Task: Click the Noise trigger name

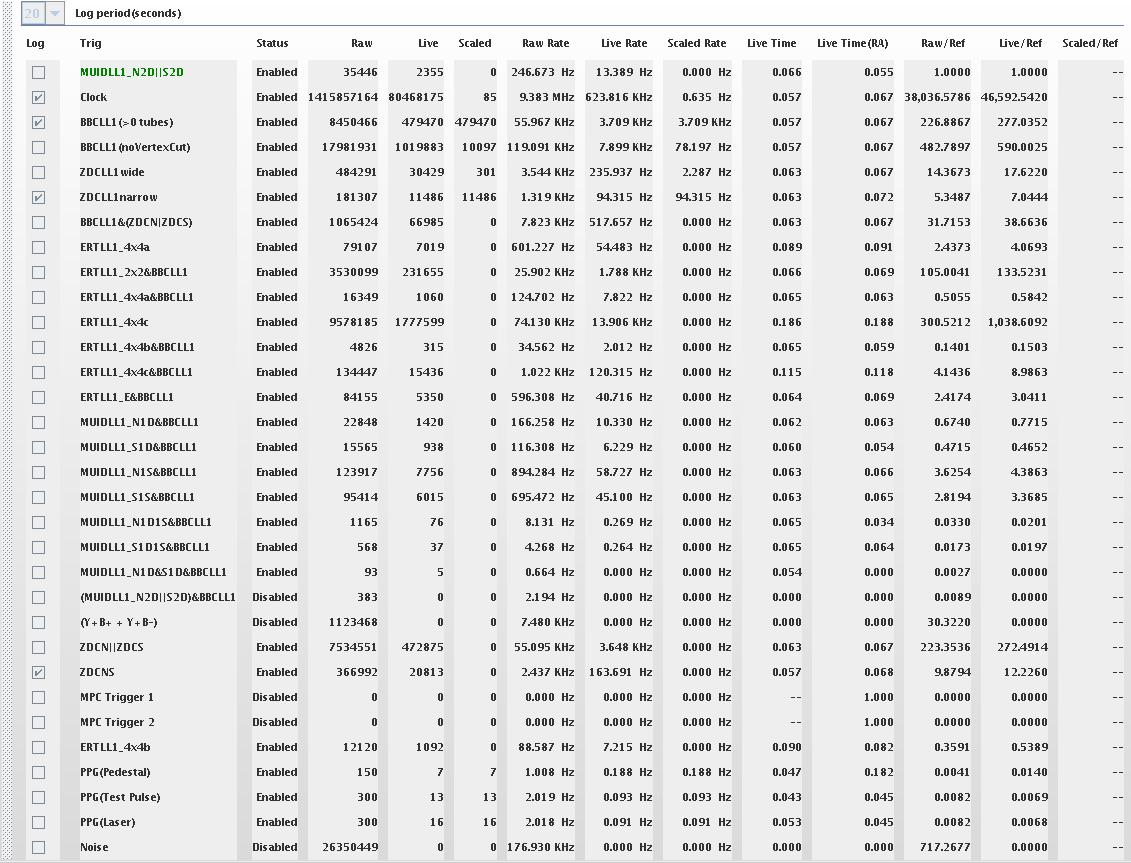Action: (94, 848)
